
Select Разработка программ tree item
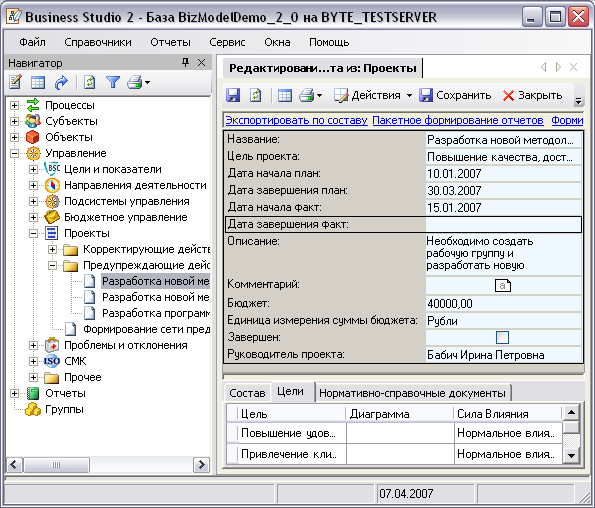156,313
